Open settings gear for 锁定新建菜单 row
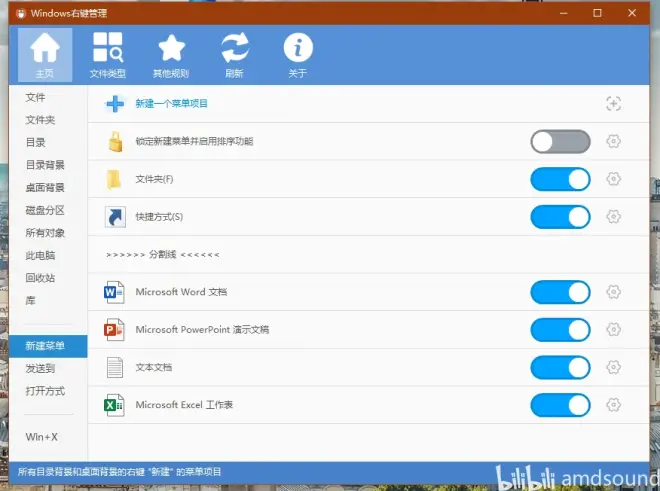Screen dimensions: 660x491 pyautogui.click(x=613, y=141)
